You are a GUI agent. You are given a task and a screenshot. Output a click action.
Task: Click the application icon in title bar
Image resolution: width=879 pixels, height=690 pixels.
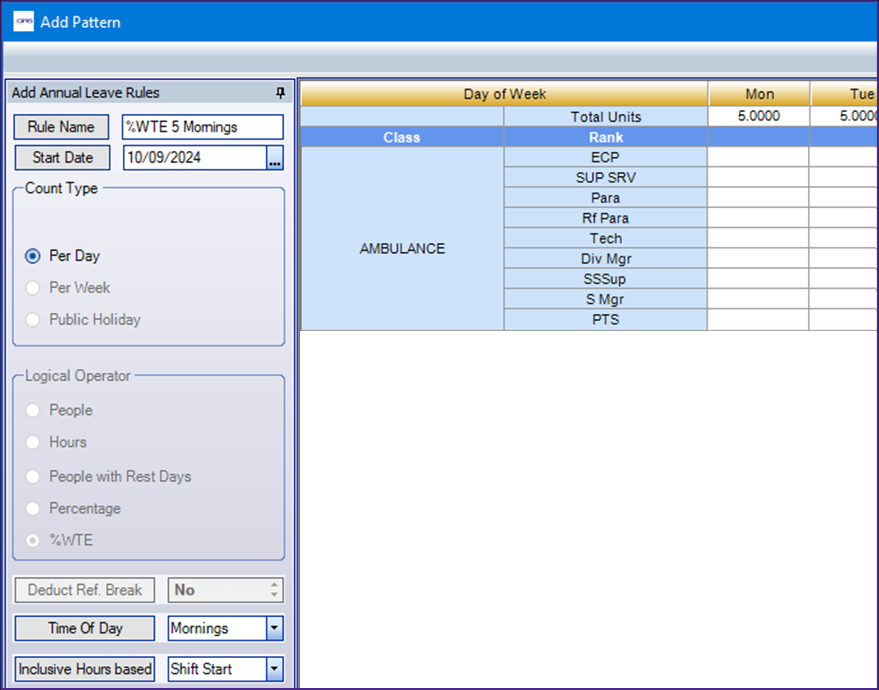coord(23,21)
